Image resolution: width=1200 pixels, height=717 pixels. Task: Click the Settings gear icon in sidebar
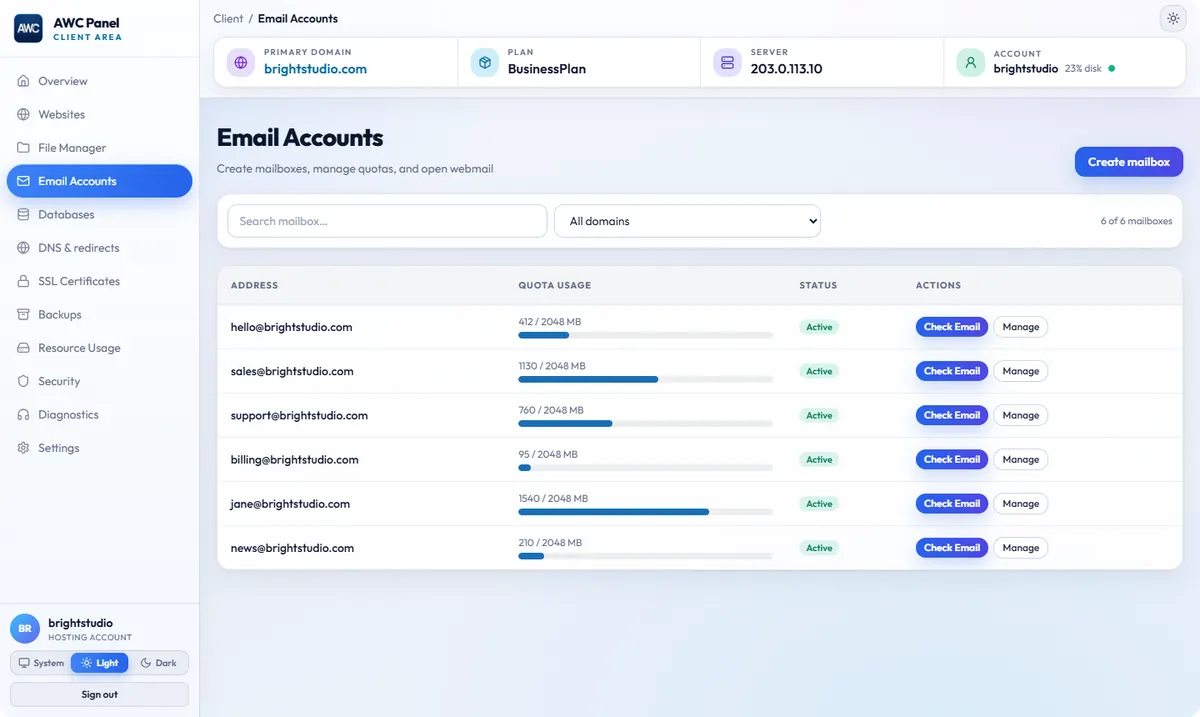[x=24, y=448]
